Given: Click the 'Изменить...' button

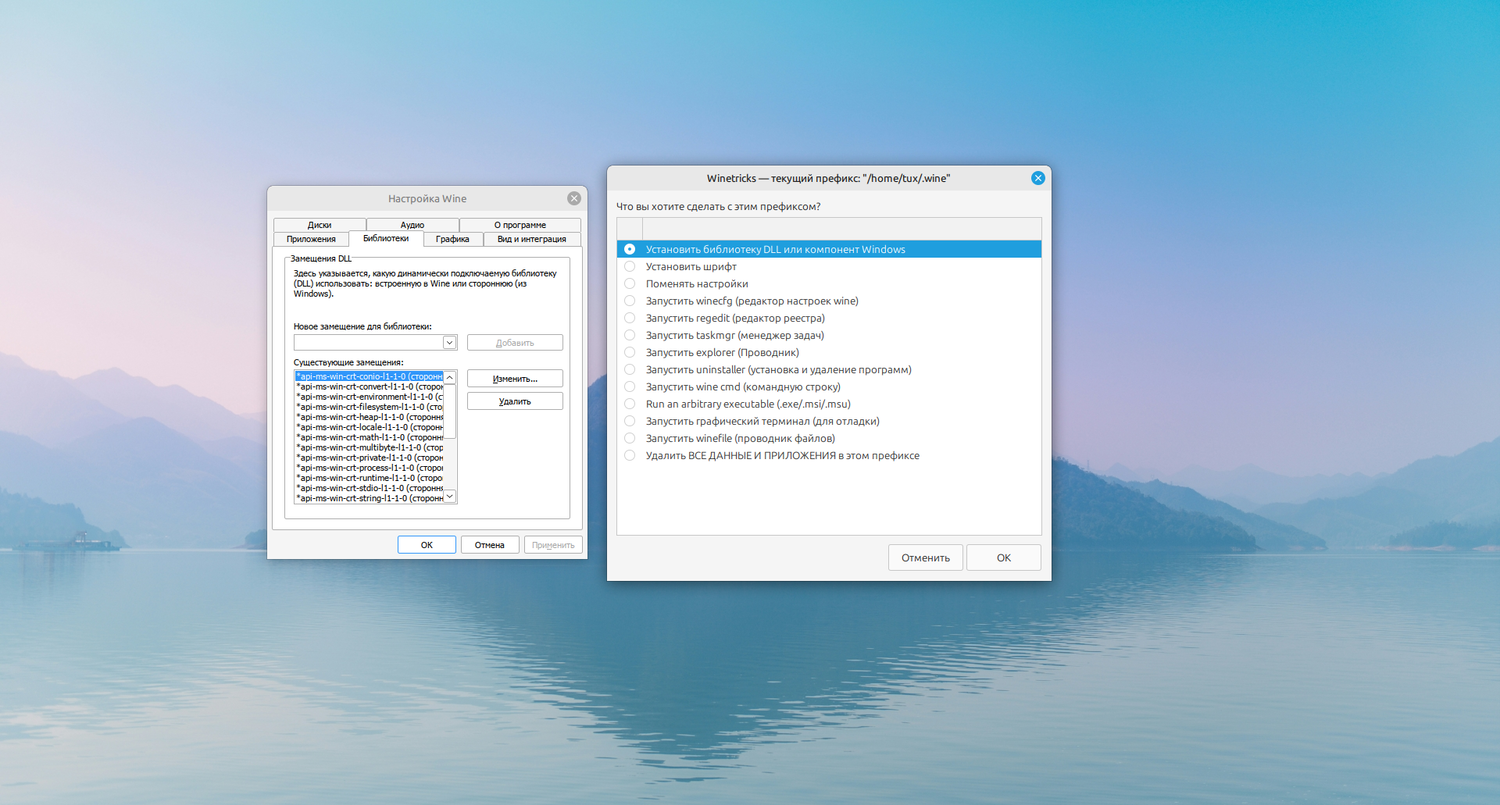Looking at the screenshot, I should point(515,379).
